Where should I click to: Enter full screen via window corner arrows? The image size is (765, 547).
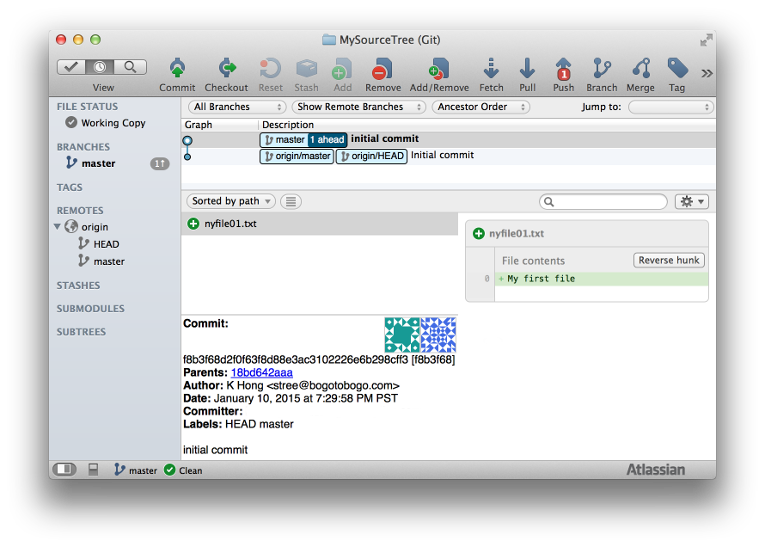coord(705,40)
